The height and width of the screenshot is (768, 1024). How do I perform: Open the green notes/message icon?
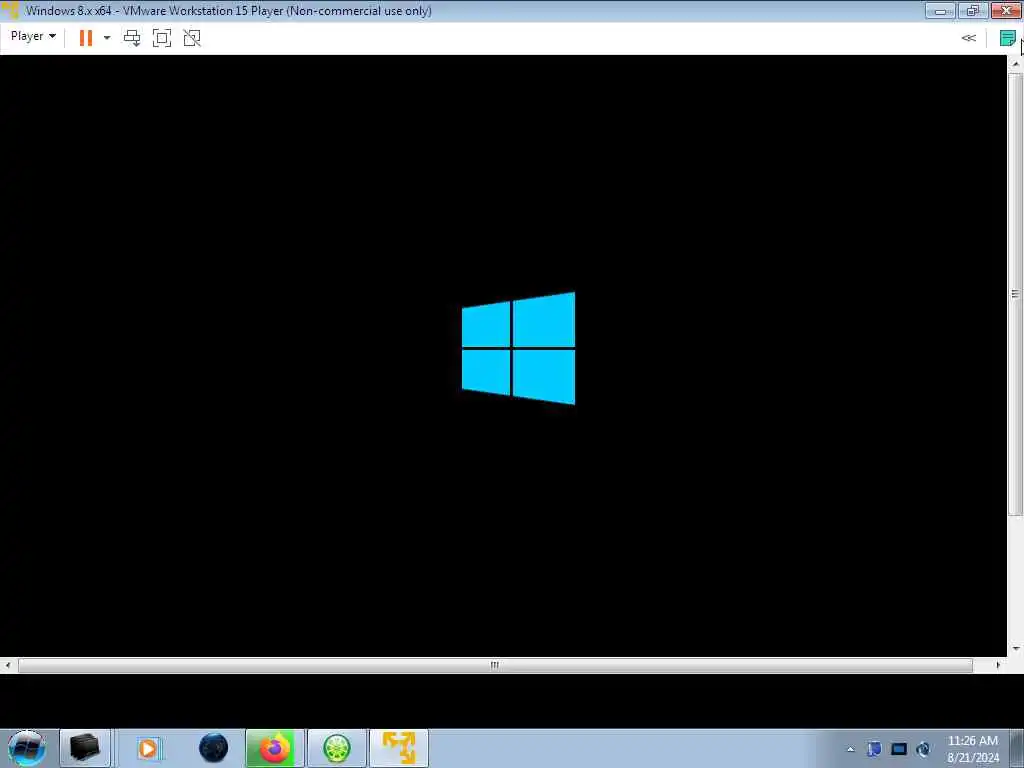pos(1007,38)
